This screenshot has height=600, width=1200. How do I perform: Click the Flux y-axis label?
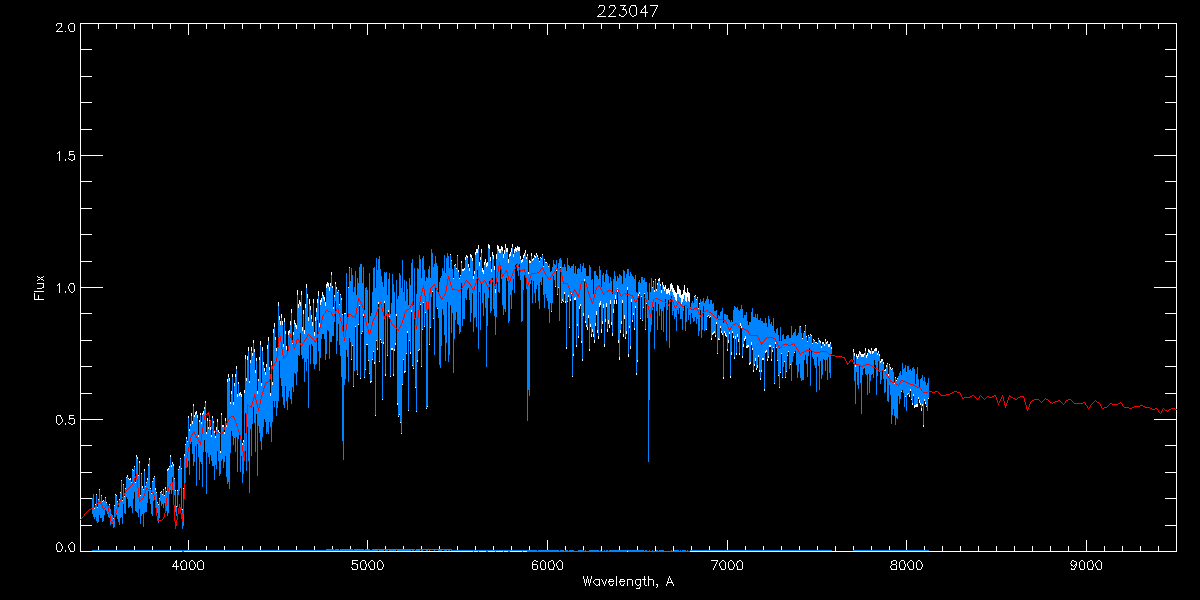point(40,288)
